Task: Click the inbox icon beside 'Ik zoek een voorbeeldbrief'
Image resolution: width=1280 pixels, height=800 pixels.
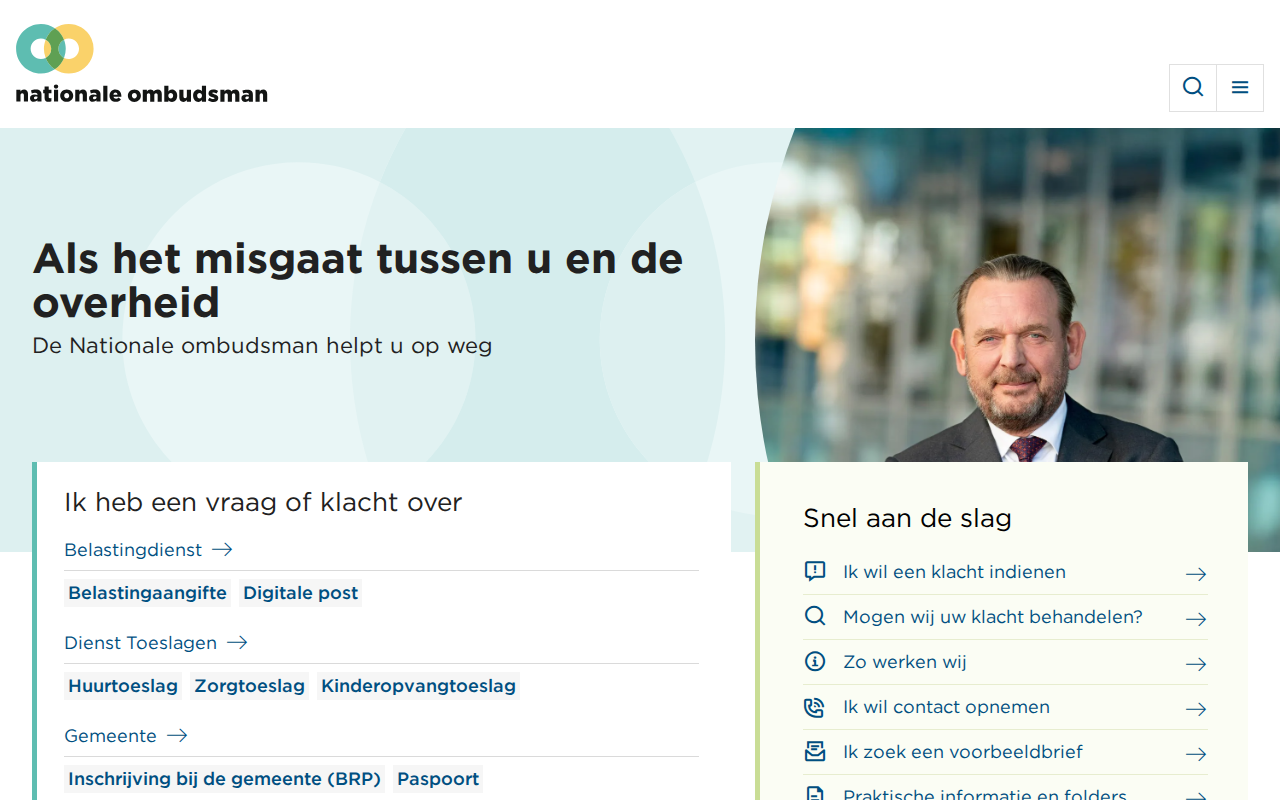Action: point(815,752)
